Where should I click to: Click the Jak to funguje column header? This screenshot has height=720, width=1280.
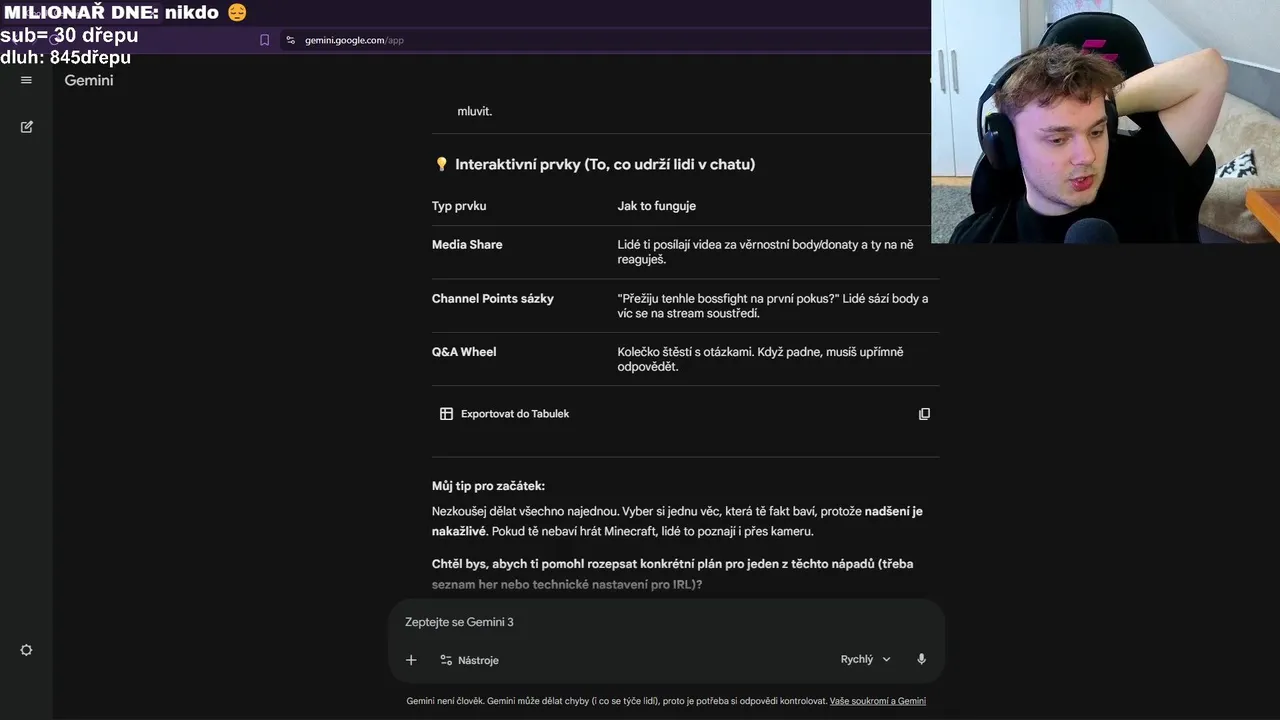click(656, 206)
